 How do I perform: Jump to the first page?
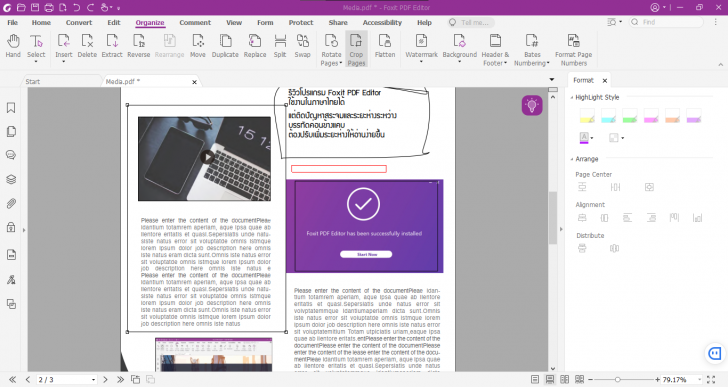(13, 380)
